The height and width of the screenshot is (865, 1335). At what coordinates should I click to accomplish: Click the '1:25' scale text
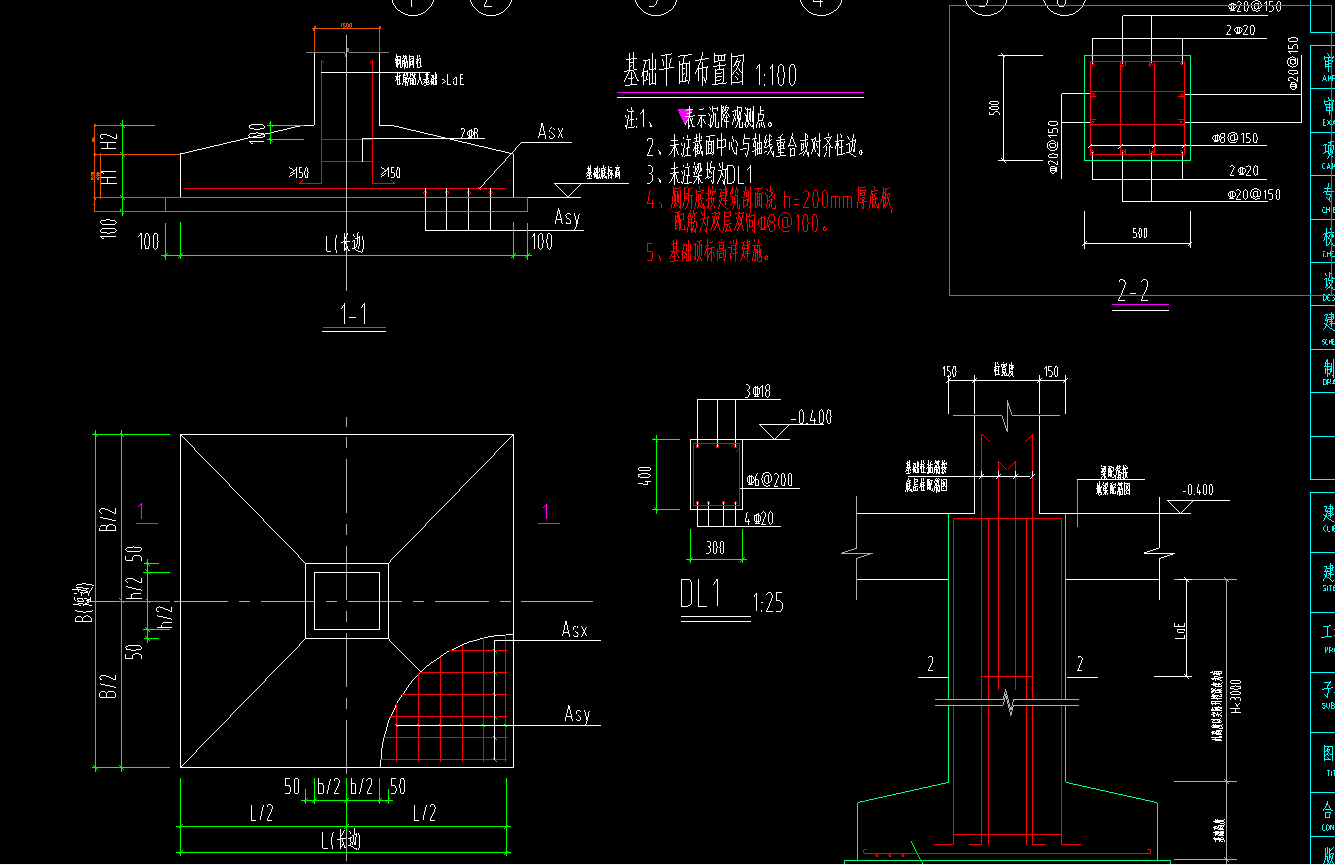coord(768,603)
